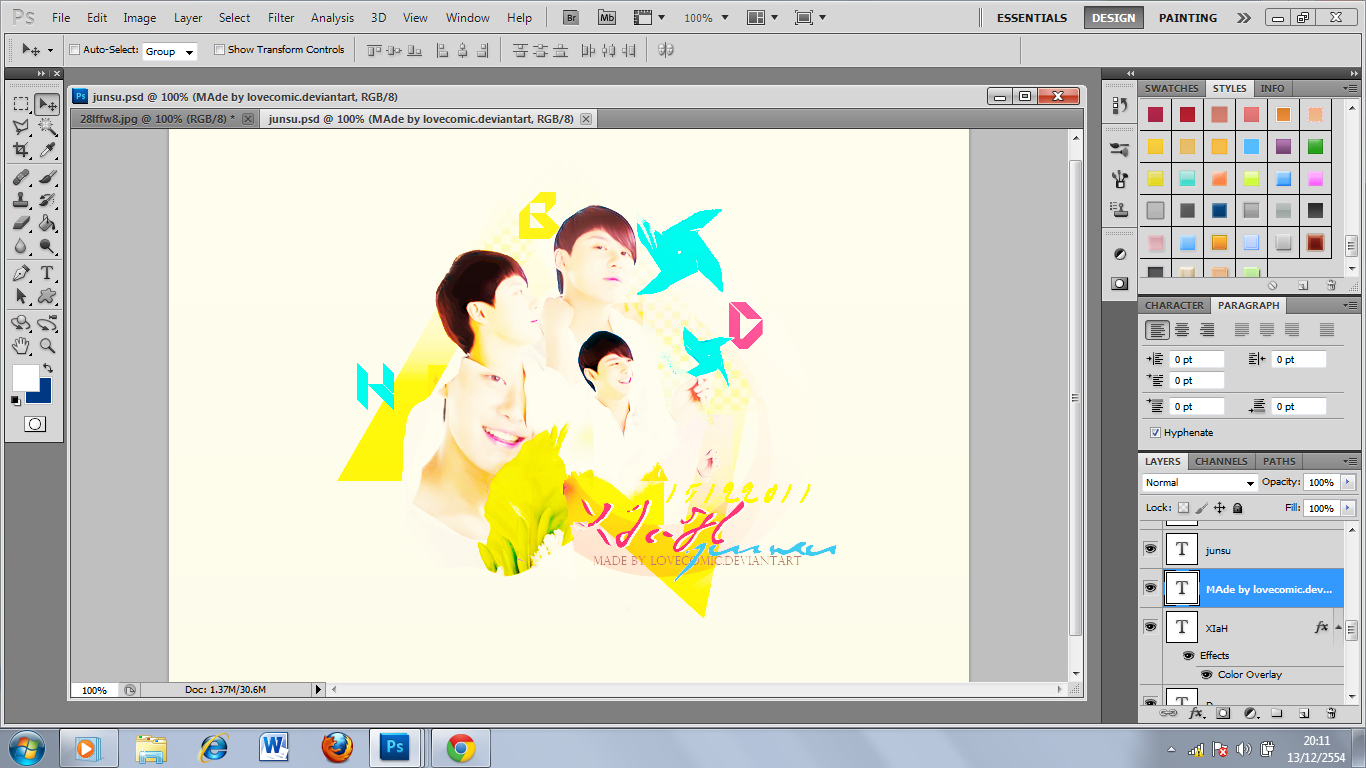
Task: Check Show Transform Controls
Action: (x=220, y=50)
